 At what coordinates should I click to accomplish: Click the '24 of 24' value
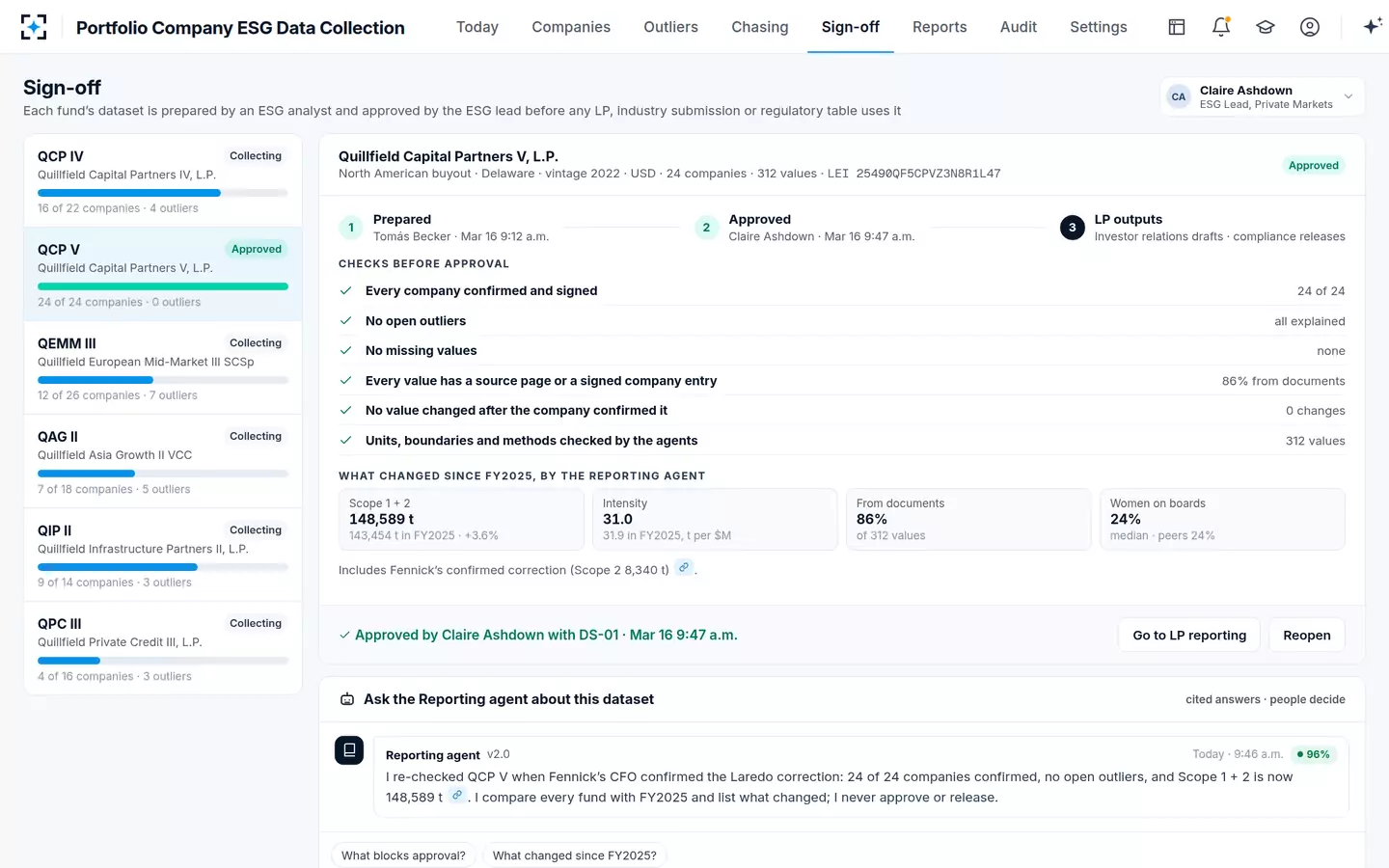pos(1321,290)
